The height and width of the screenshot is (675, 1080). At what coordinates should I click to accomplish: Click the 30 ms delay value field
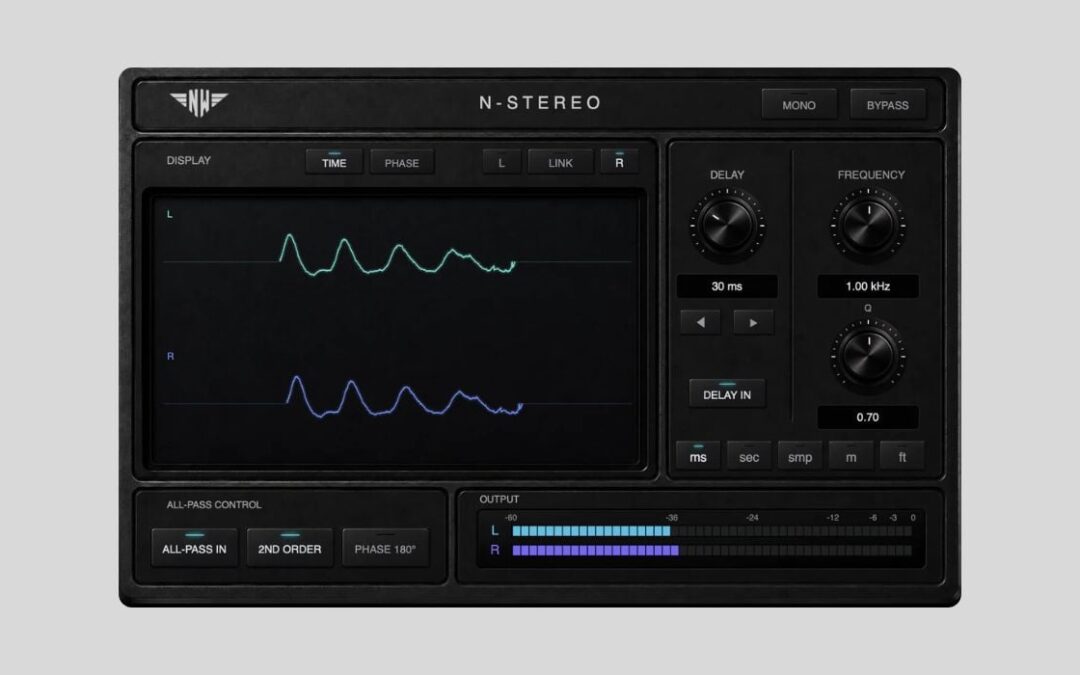click(727, 286)
